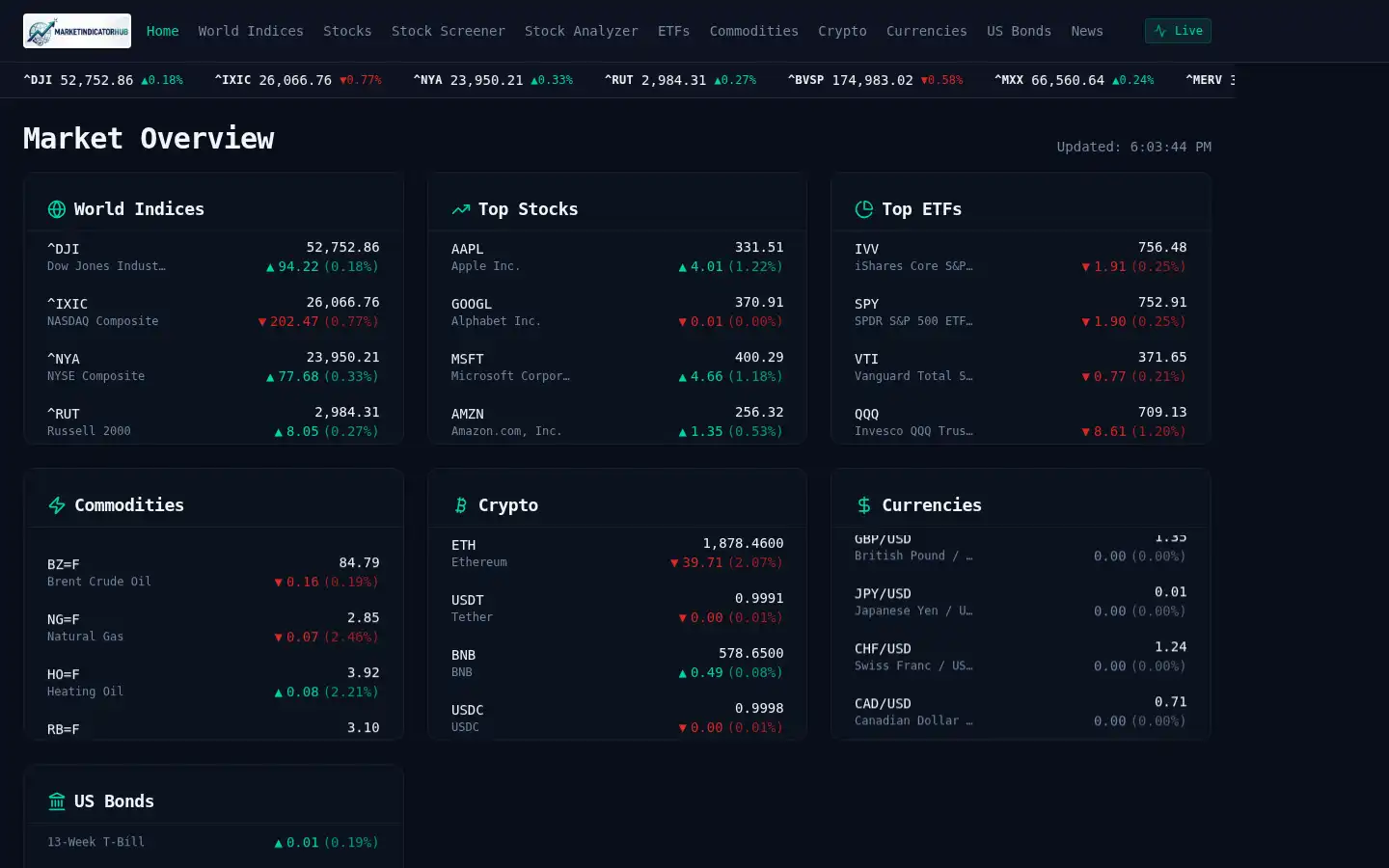Screen dimensions: 1389x868
Task: Select the QQQ Invesco row
Action: point(1021,422)
